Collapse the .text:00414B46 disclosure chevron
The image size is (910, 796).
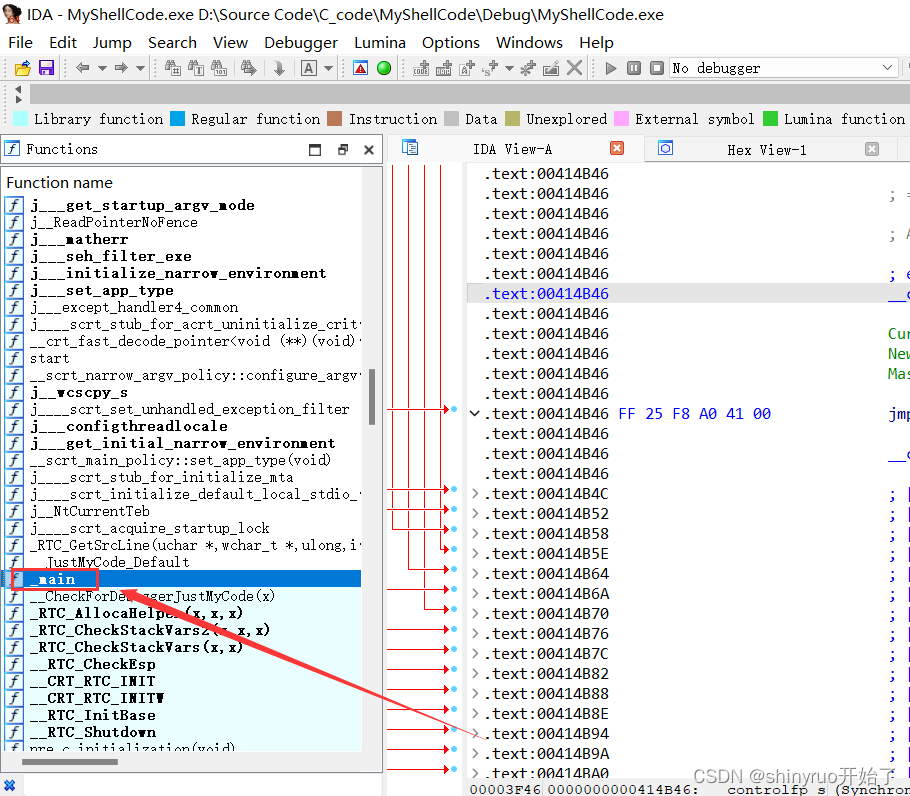[474, 413]
